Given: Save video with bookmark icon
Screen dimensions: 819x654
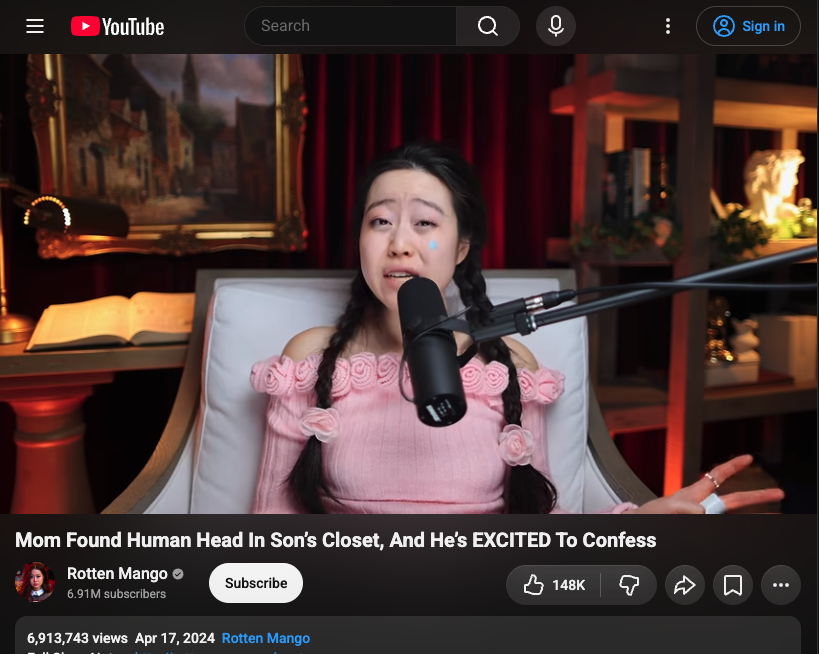Looking at the screenshot, I should tap(733, 585).
